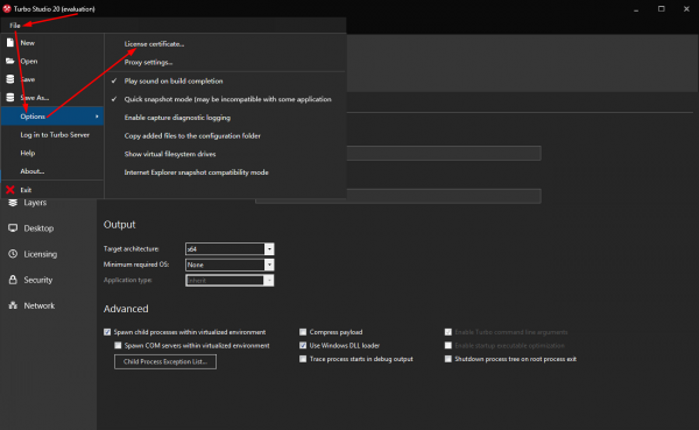Click the Network sidebar icon
The width and height of the screenshot is (699, 430).
click(x=13, y=306)
